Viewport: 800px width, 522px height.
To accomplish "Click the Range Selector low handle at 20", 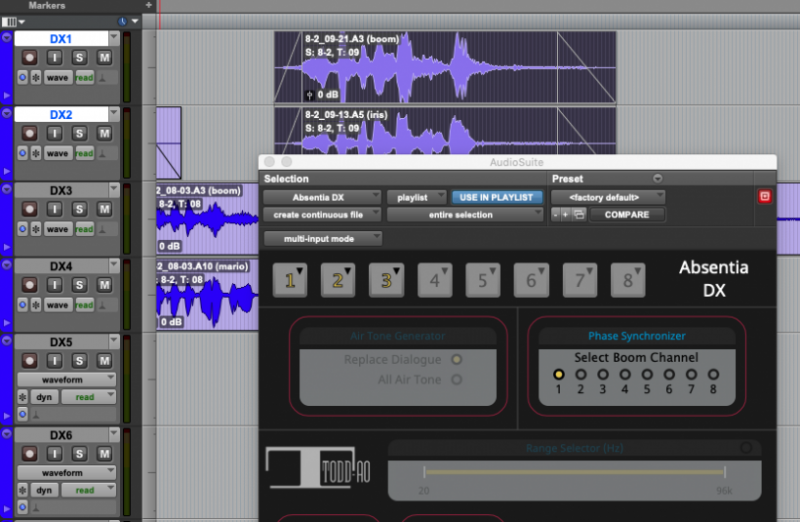I will click(x=424, y=472).
